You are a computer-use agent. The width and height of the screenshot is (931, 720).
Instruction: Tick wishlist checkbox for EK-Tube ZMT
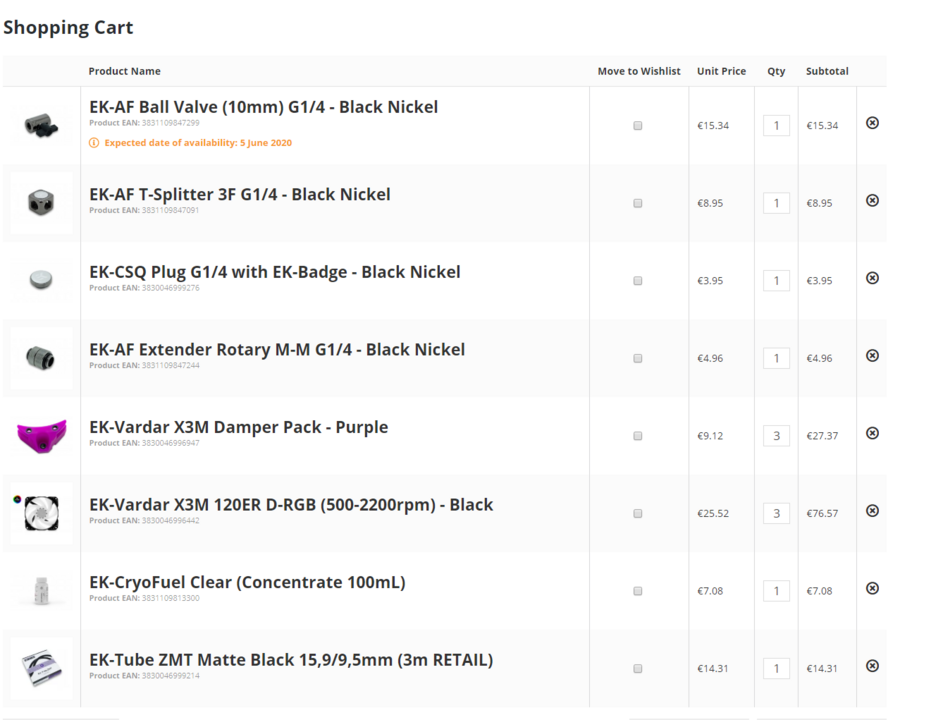[638, 668]
